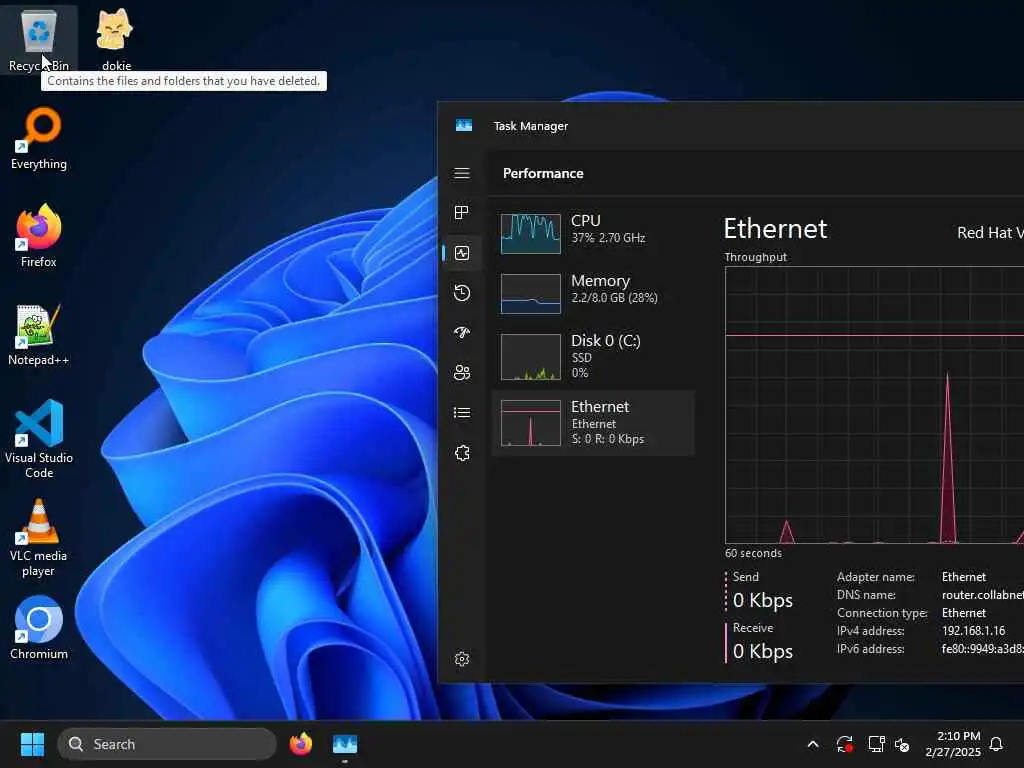Show hidden system tray icons chevron
Image resolution: width=1024 pixels, height=768 pixels.
813,744
